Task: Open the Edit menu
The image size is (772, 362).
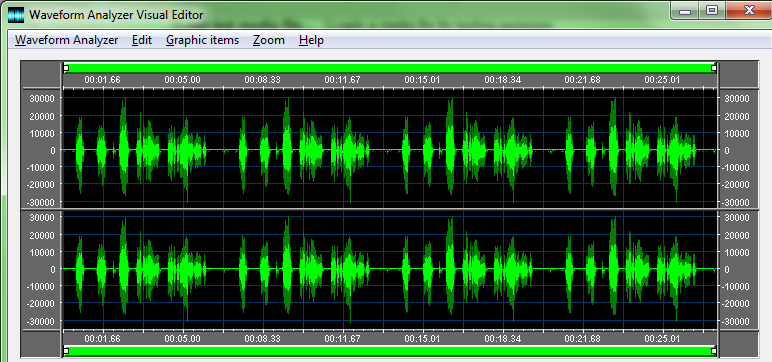Action: coord(142,40)
